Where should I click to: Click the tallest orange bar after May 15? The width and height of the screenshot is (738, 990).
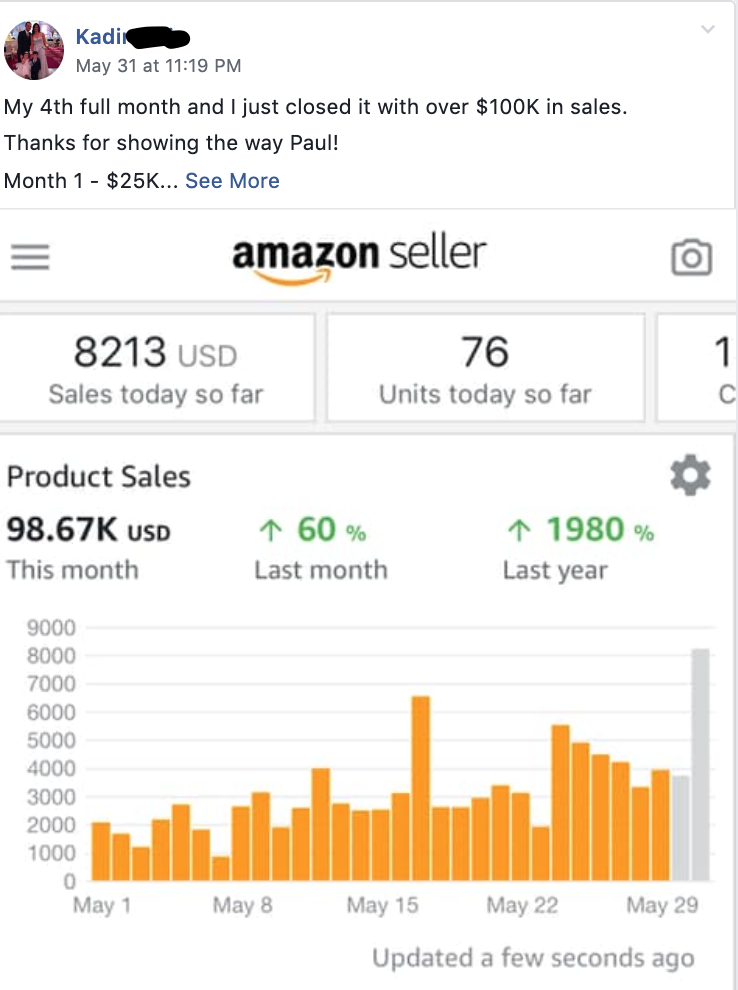421,789
